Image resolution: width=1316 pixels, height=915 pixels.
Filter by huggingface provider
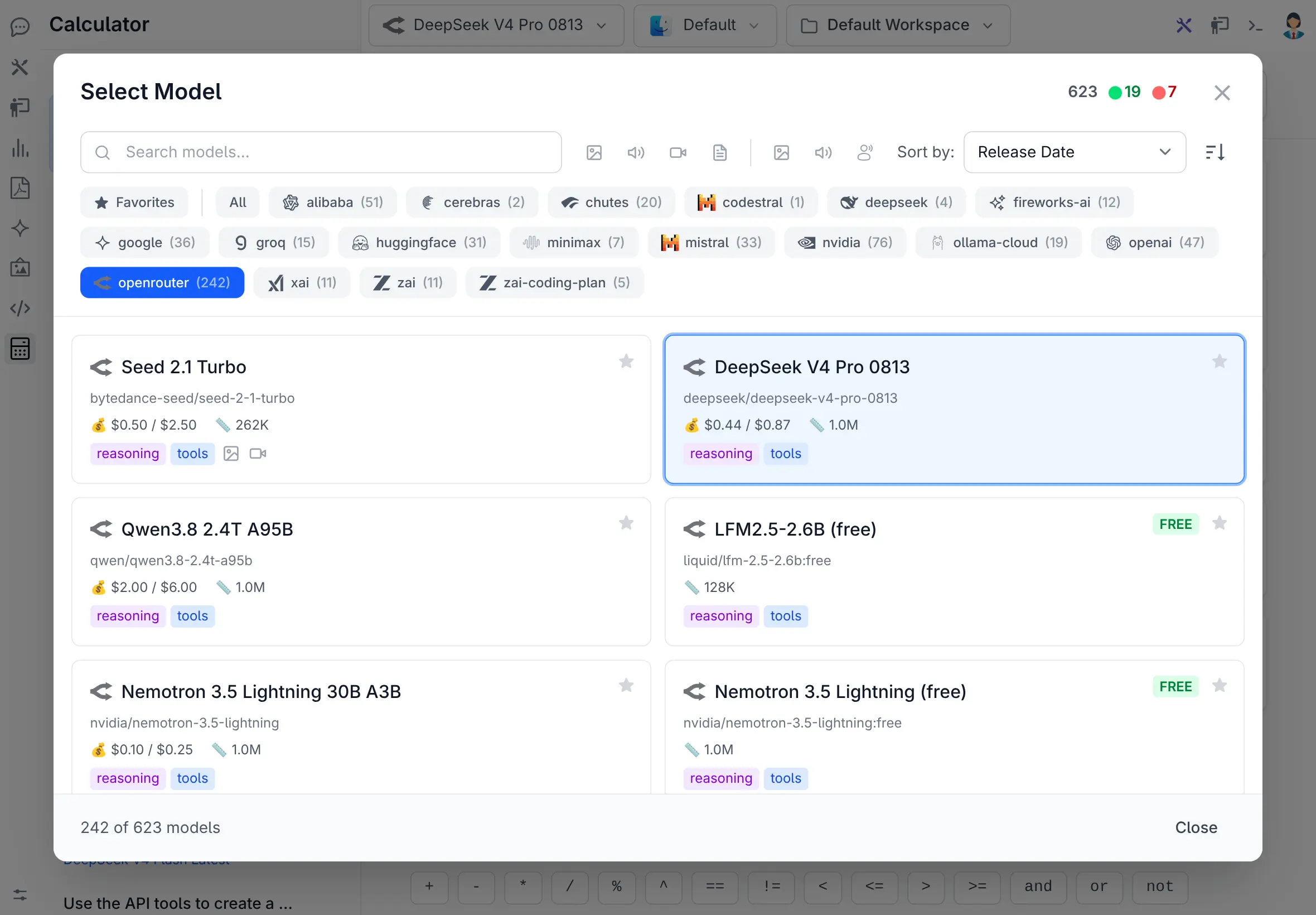[419, 243]
